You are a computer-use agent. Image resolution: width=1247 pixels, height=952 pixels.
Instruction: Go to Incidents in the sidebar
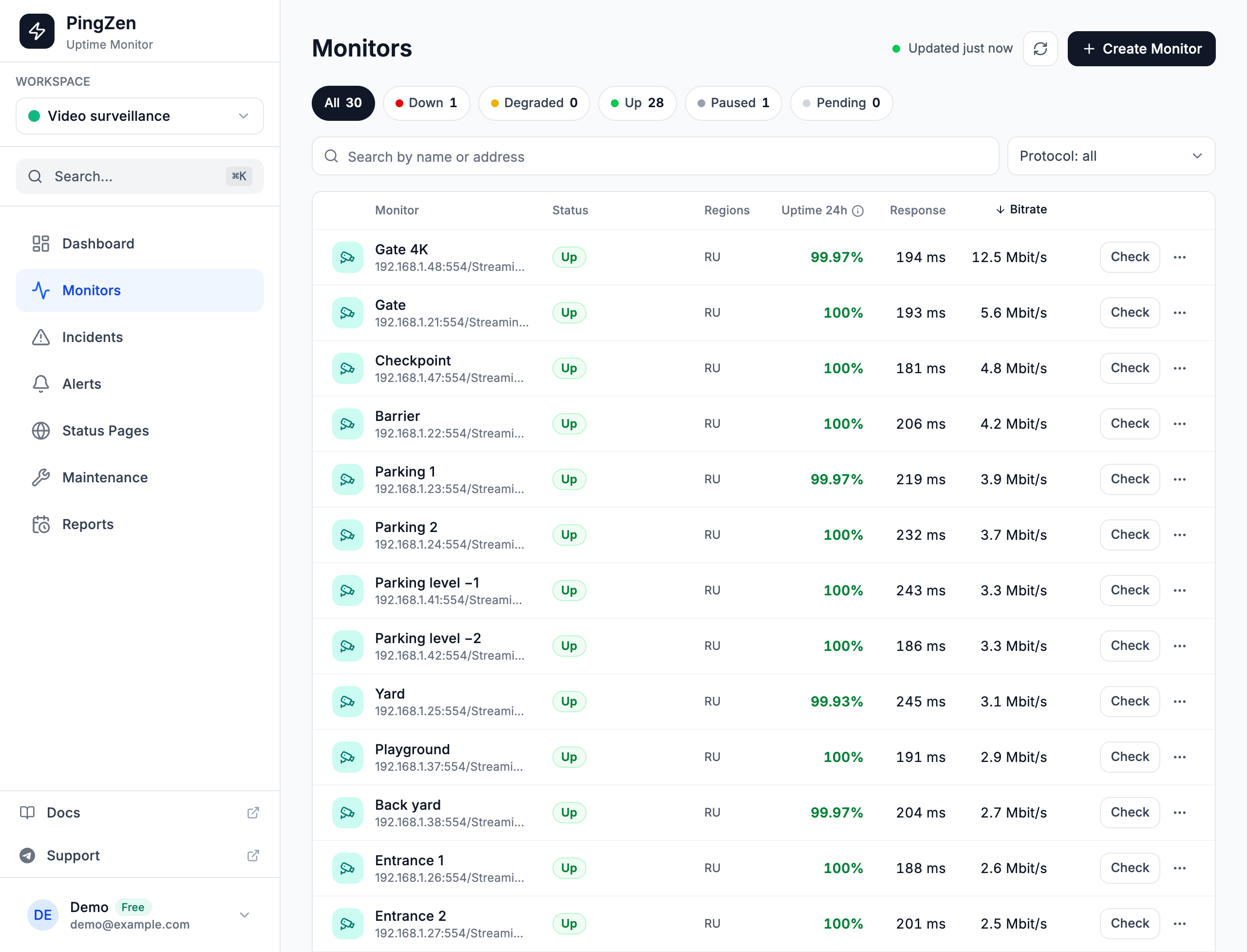click(139, 337)
